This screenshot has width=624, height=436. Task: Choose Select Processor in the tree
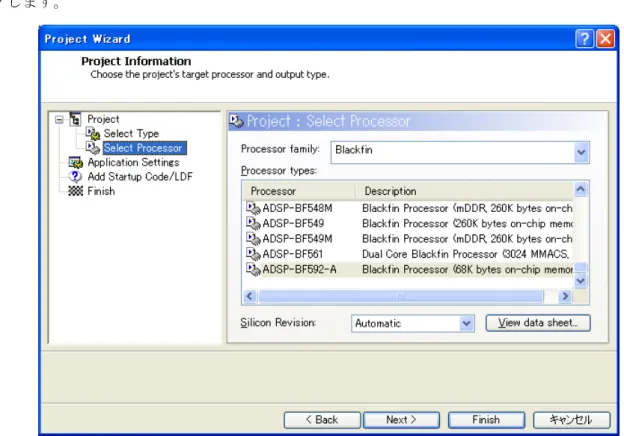144,148
